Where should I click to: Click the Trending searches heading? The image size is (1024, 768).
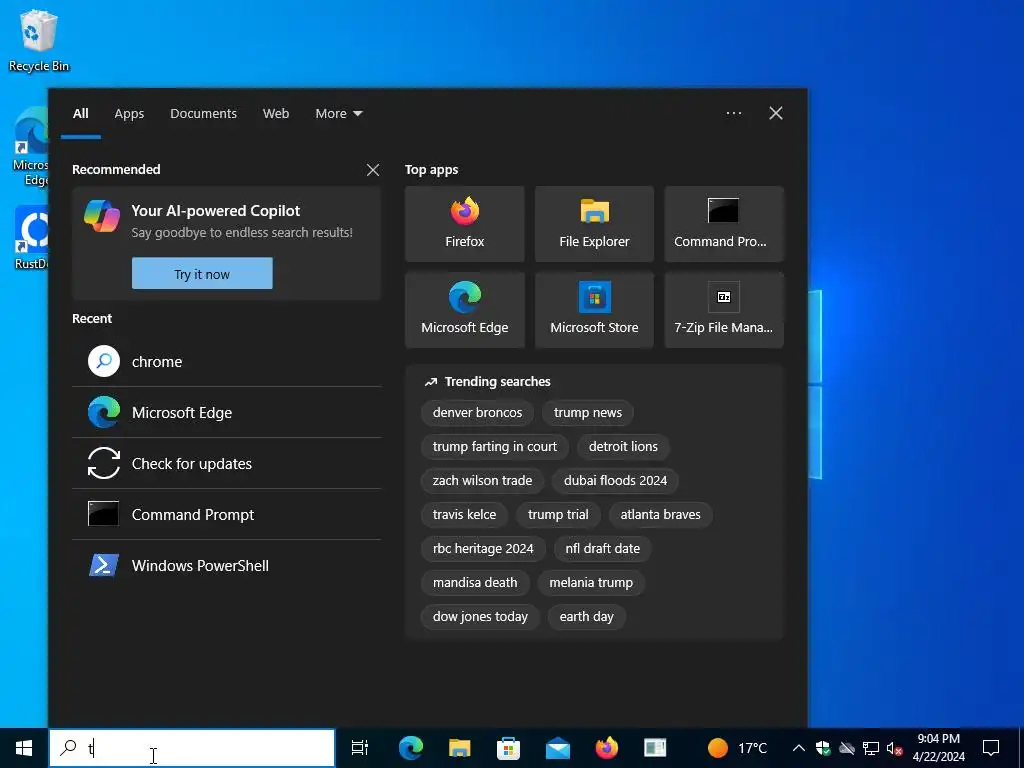click(x=498, y=382)
